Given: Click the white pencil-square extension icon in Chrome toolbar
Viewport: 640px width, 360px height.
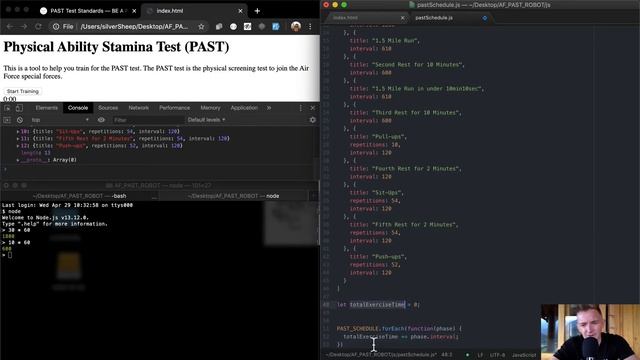Looking at the screenshot, I should tap(247, 27).
